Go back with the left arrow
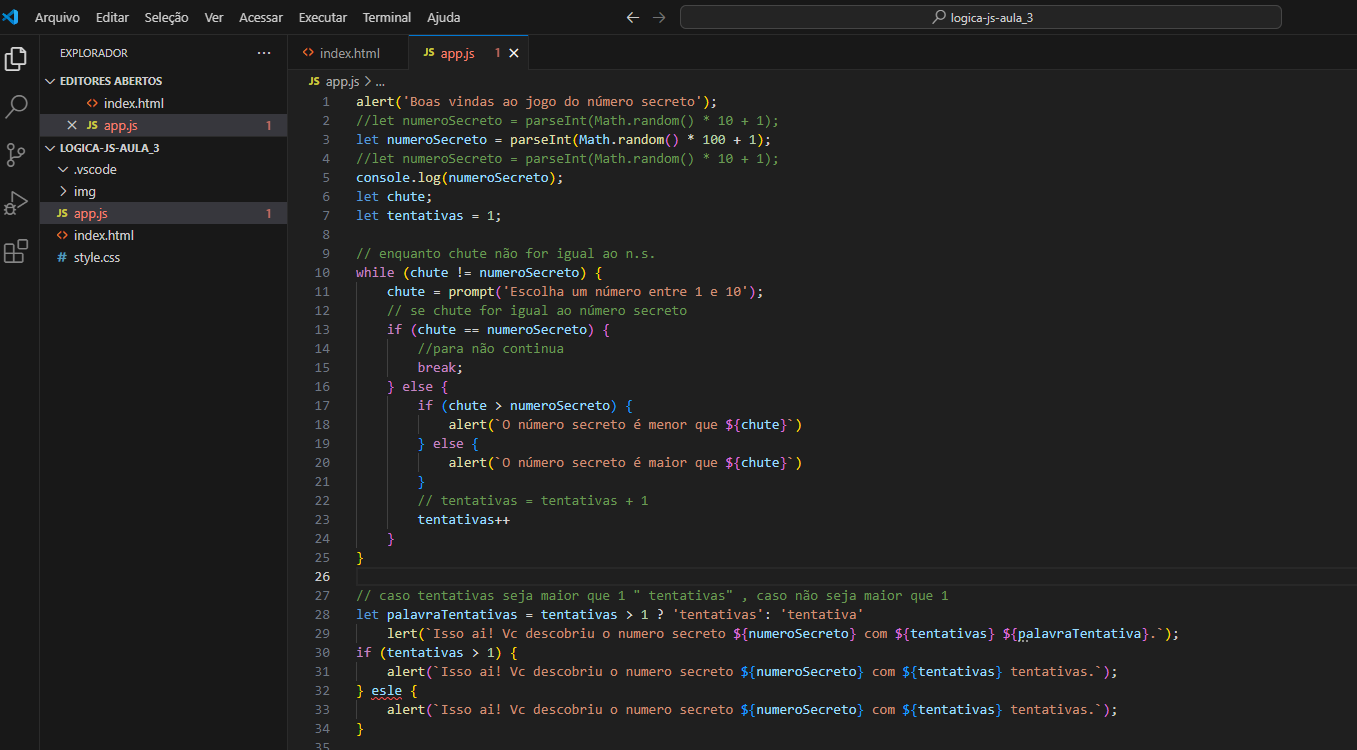This screenshot has width=1357, height=750. (x=632, y=17)
